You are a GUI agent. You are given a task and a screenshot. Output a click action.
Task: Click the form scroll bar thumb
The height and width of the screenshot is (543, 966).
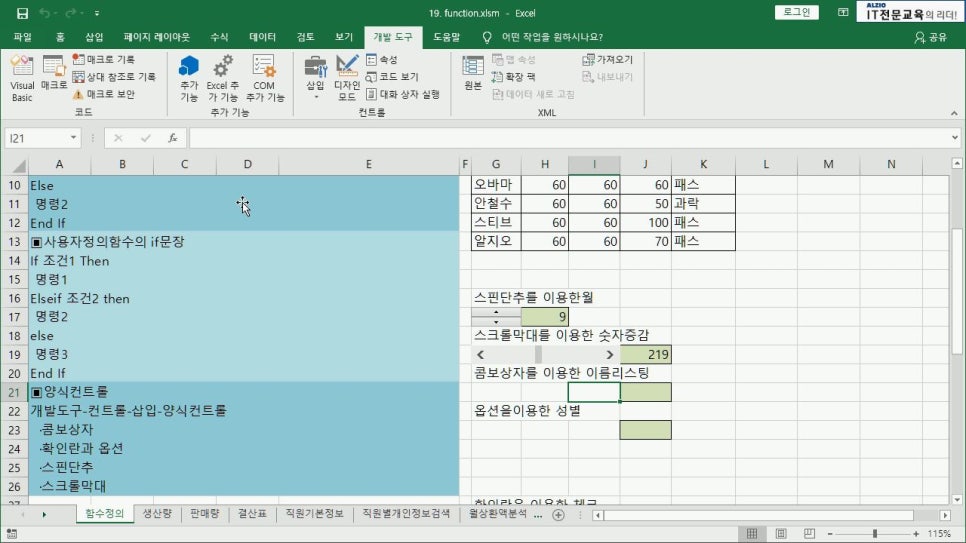point(538,354)
